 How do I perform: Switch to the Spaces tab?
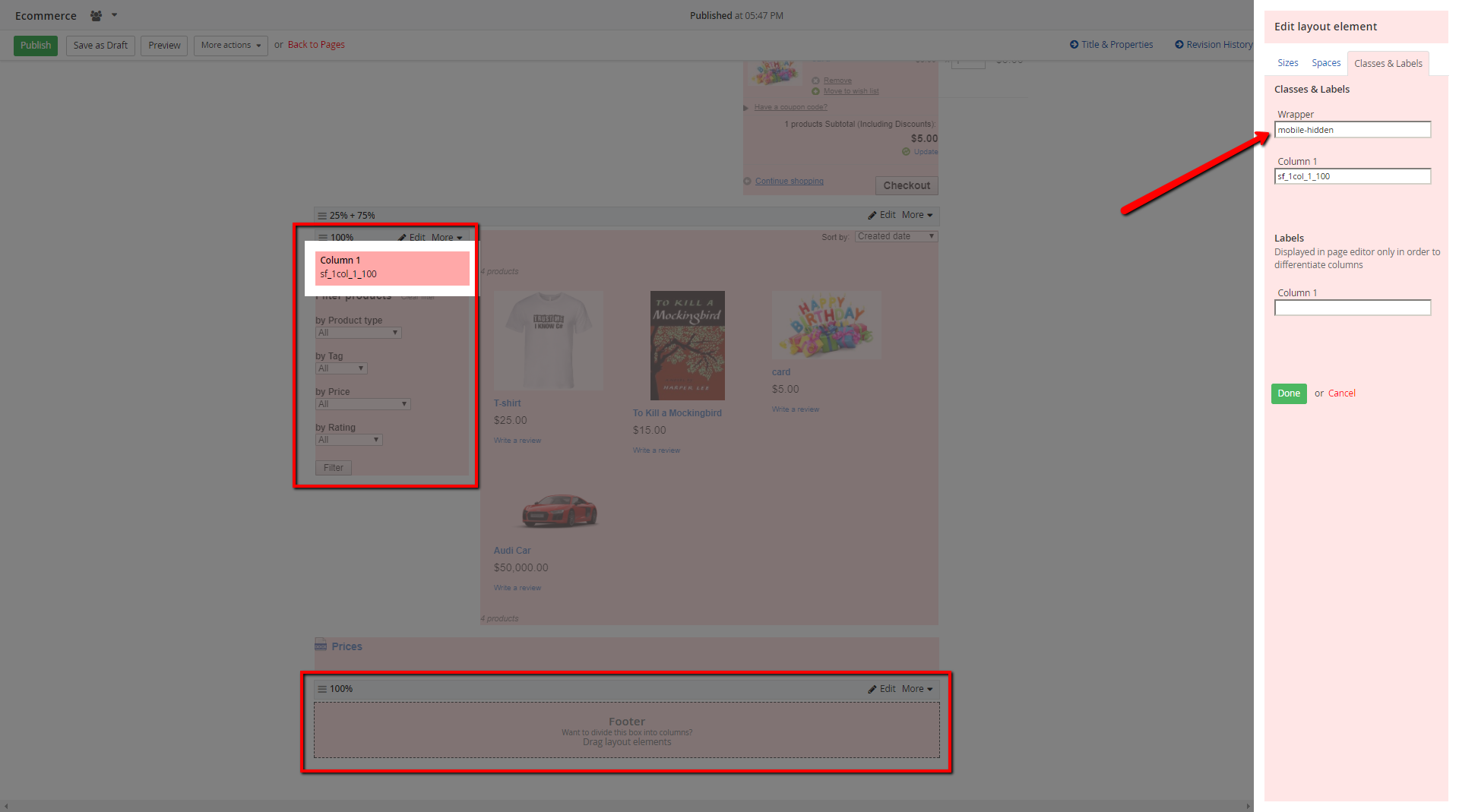[x=1326, y=63]
